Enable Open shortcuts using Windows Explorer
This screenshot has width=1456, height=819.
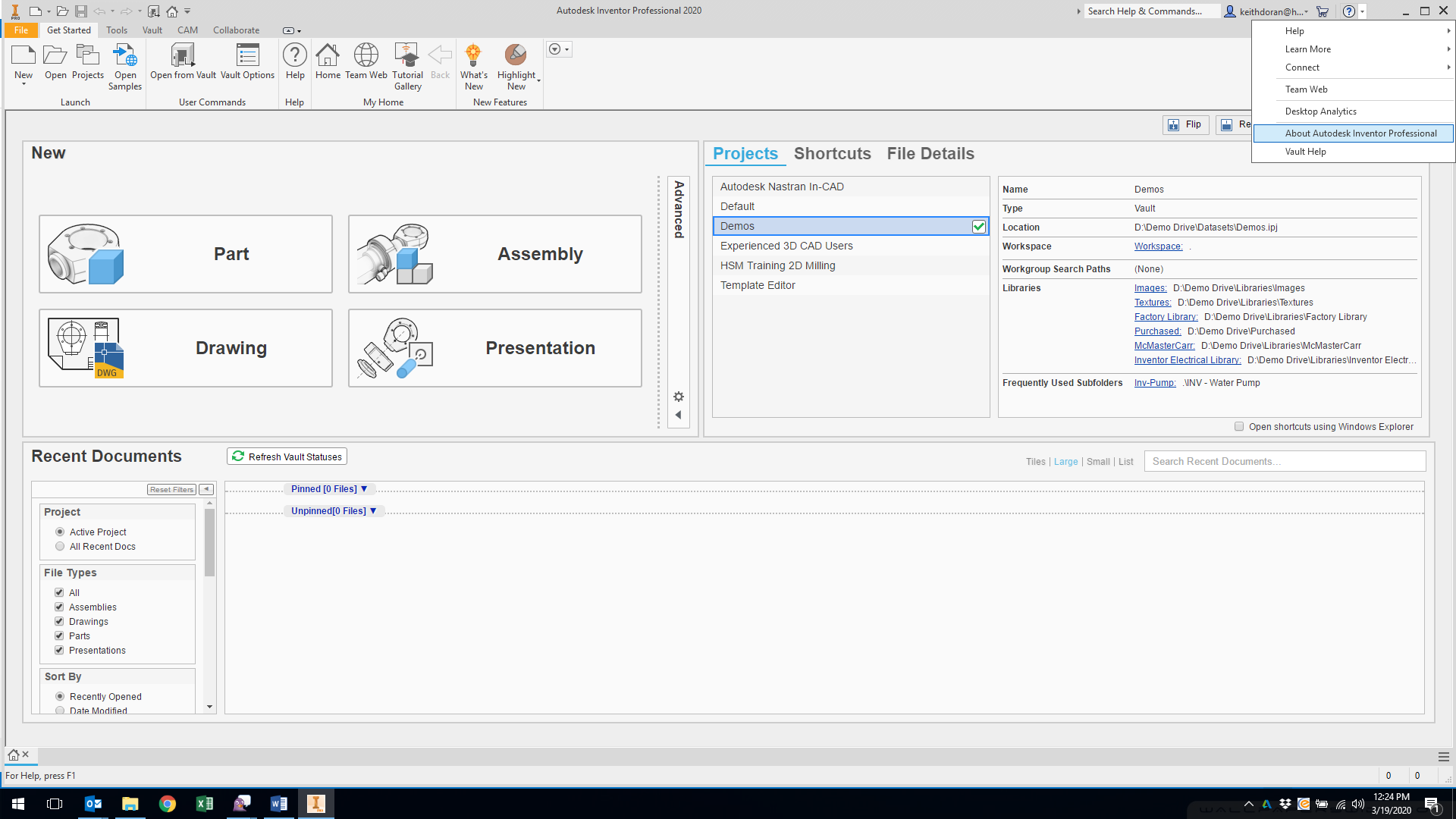[x=1239, y=426]
